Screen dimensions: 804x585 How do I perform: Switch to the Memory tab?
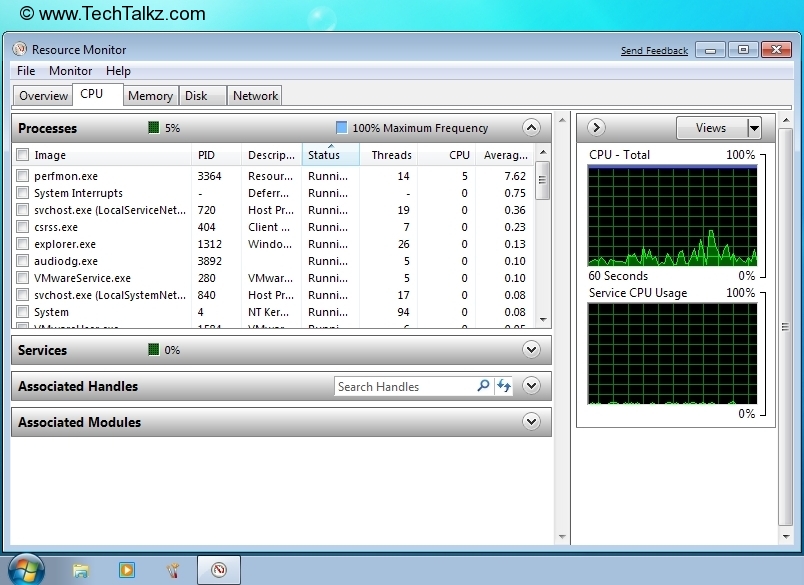[x=150, y=95]
